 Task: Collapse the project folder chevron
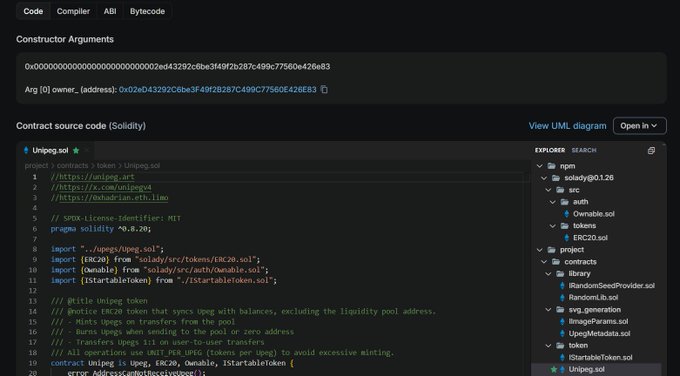(539, 250)
